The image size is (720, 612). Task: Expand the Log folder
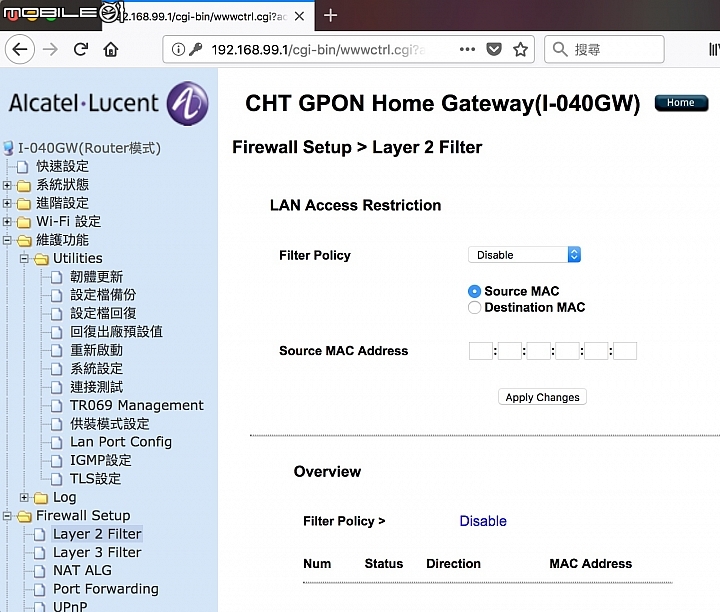24,497
